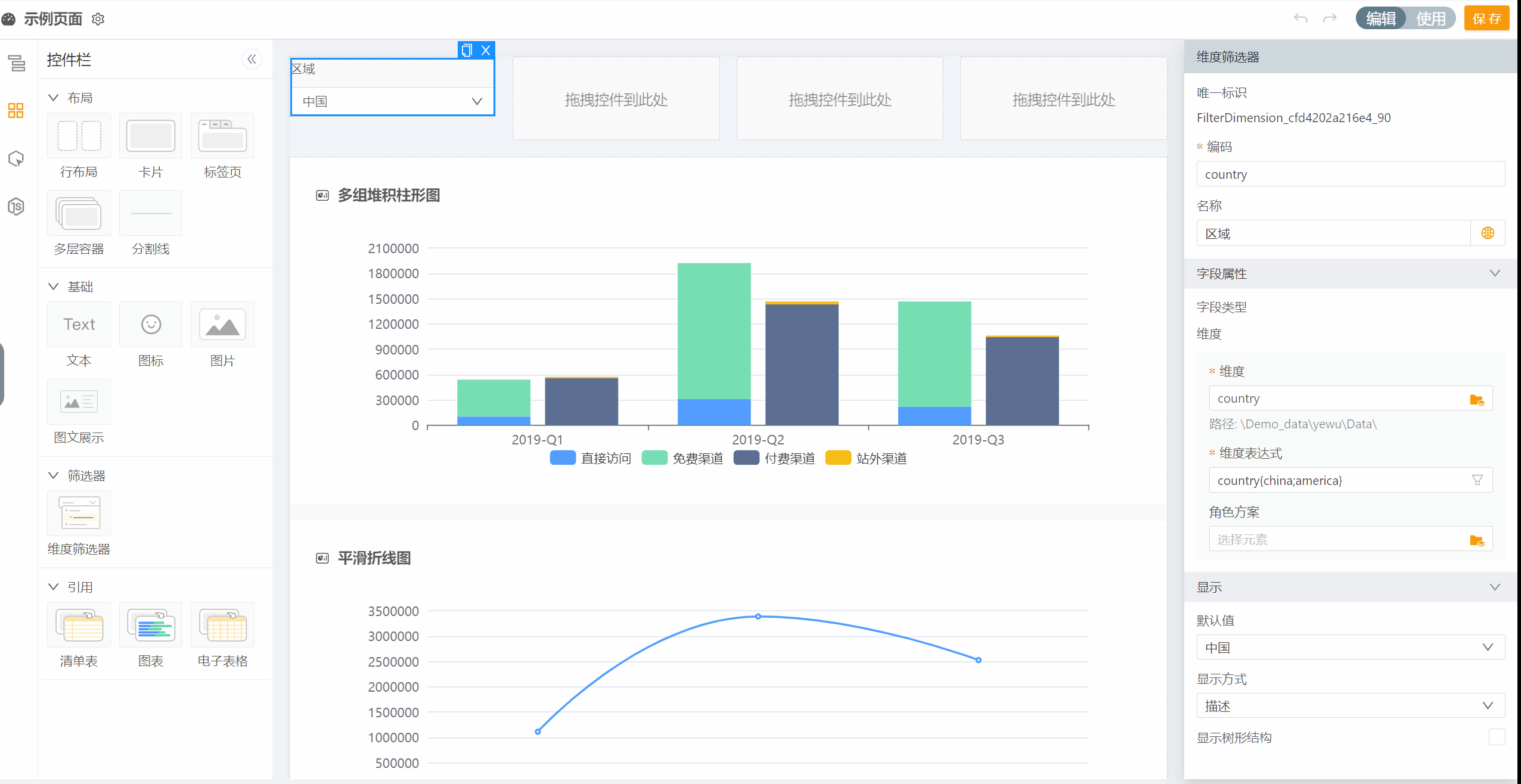Open the 显示方式 描述 dropdown
Viewport: 1521px width, 784px height.
[1350, 705]
